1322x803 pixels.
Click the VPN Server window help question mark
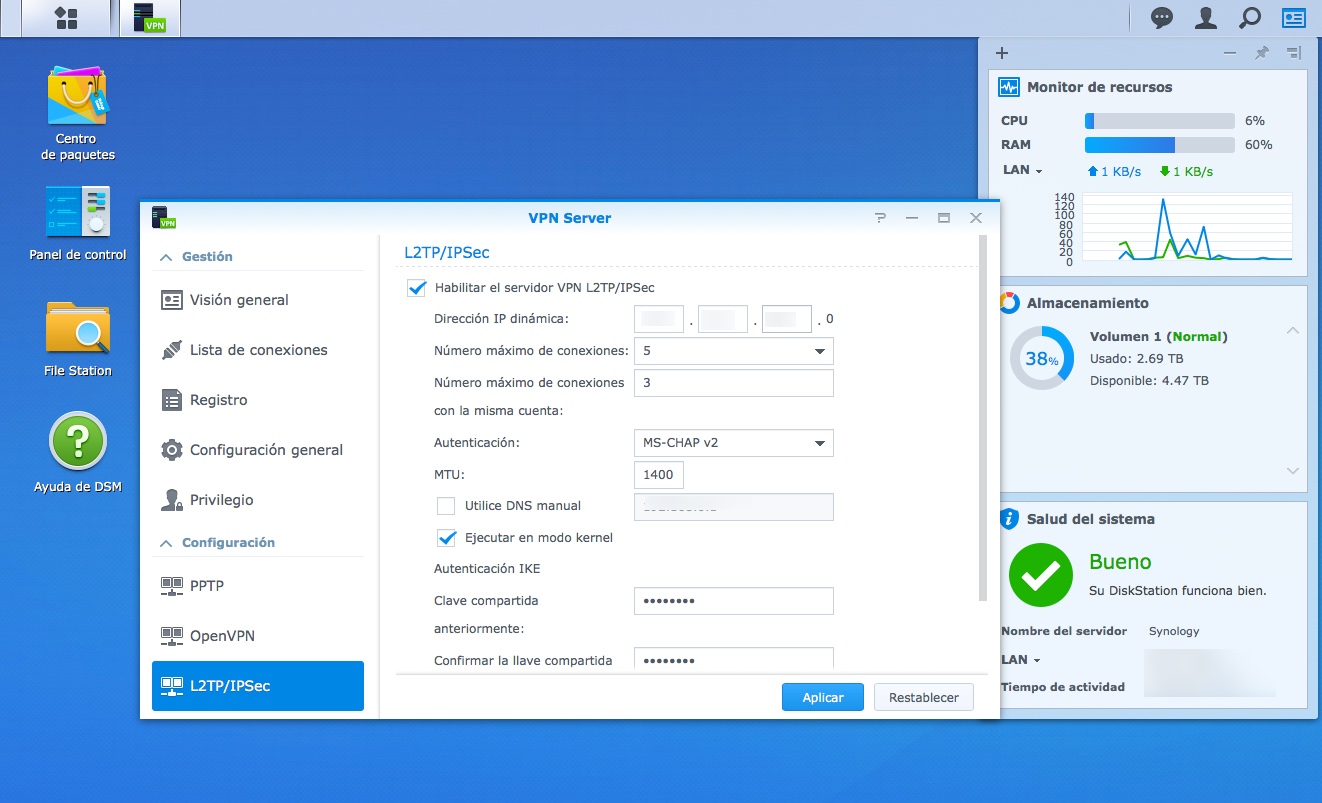tap(880, 218)
